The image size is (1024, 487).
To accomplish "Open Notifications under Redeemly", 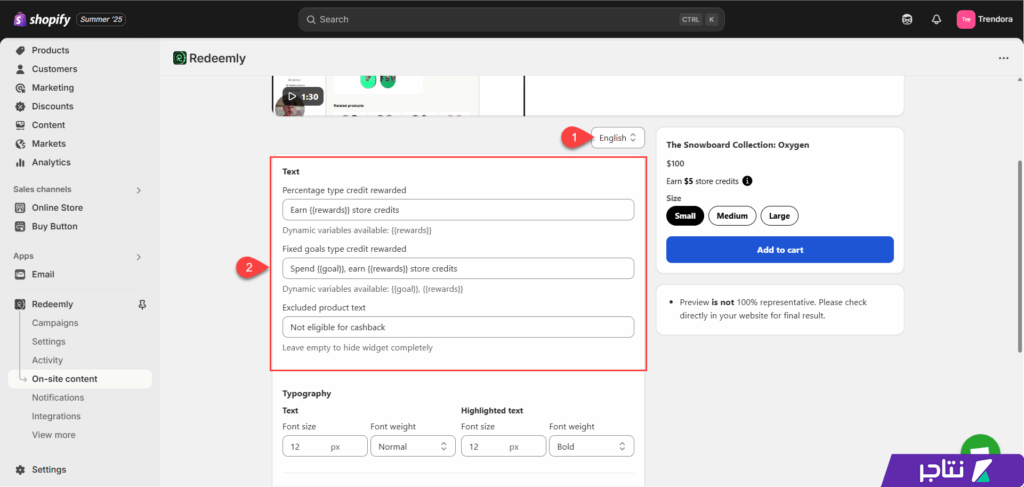I will click(58, 398).
